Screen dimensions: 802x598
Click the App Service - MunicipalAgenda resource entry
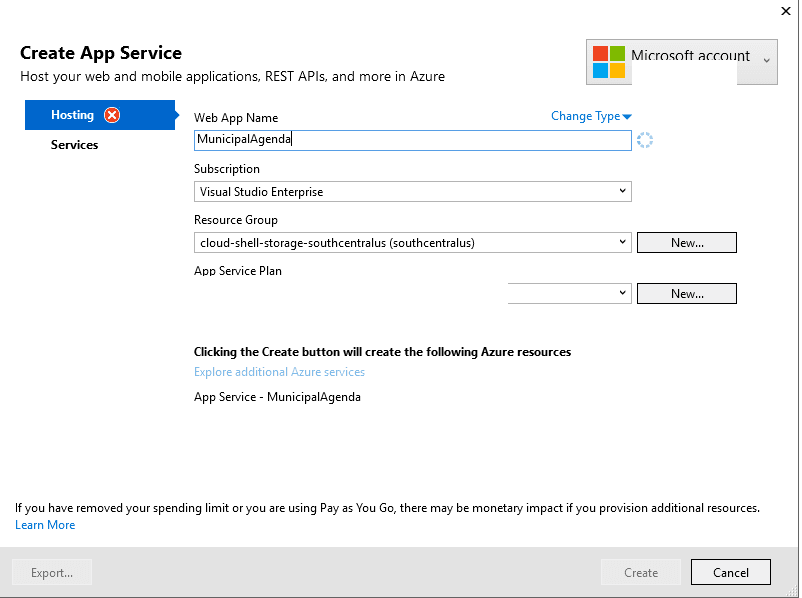[277, 397]
